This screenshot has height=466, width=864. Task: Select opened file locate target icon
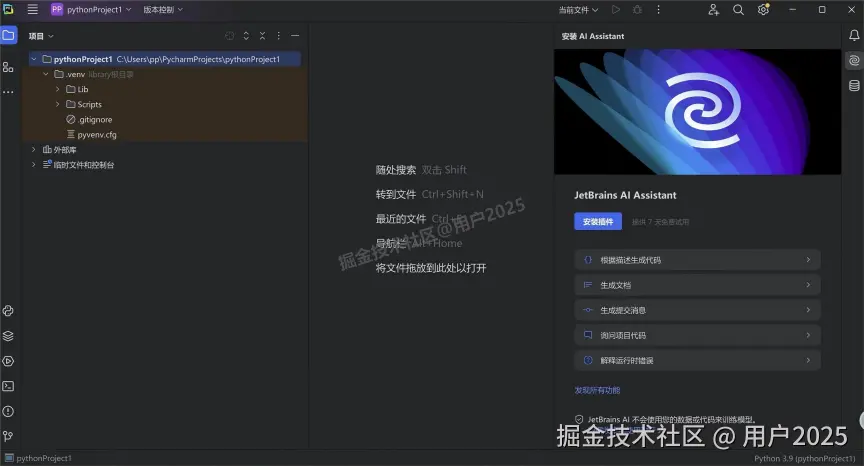[x=230, y=36]
